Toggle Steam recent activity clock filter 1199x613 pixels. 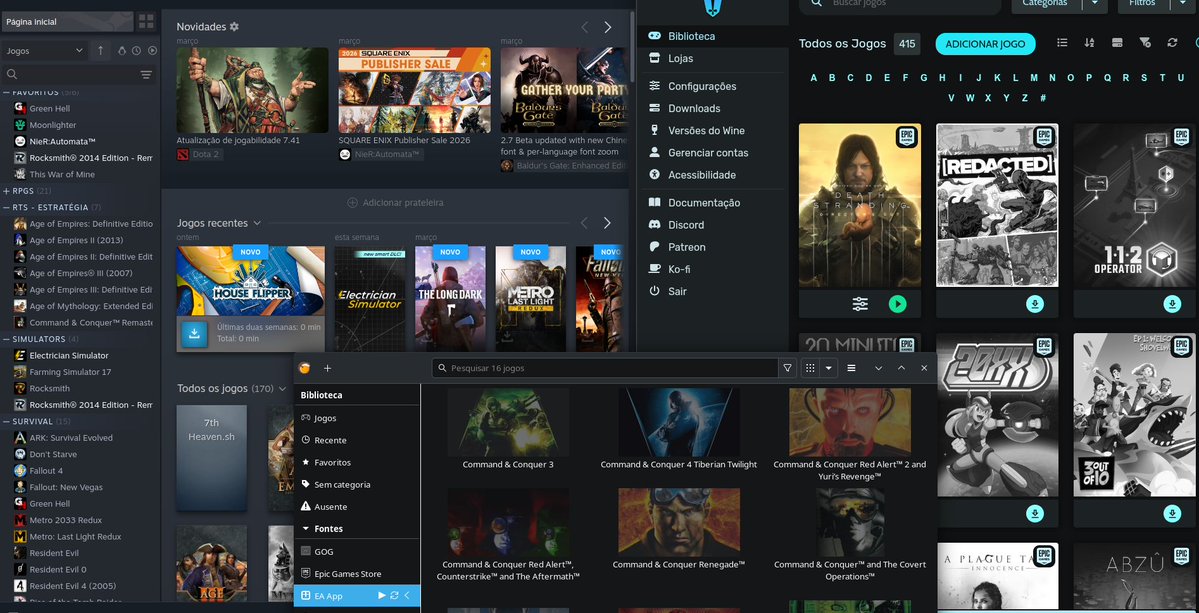point(136,50)
